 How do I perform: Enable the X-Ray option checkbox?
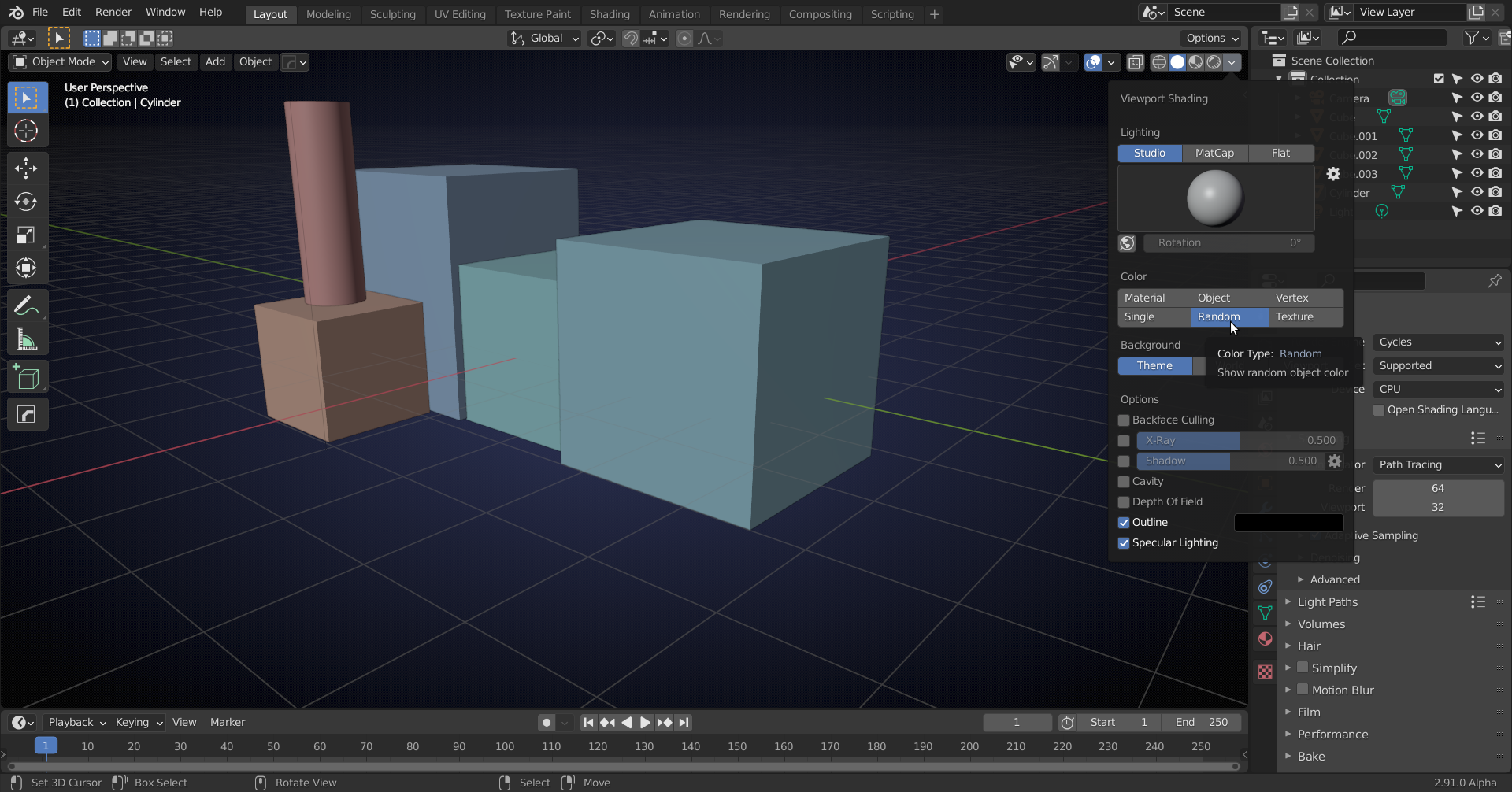[1124, 441]
